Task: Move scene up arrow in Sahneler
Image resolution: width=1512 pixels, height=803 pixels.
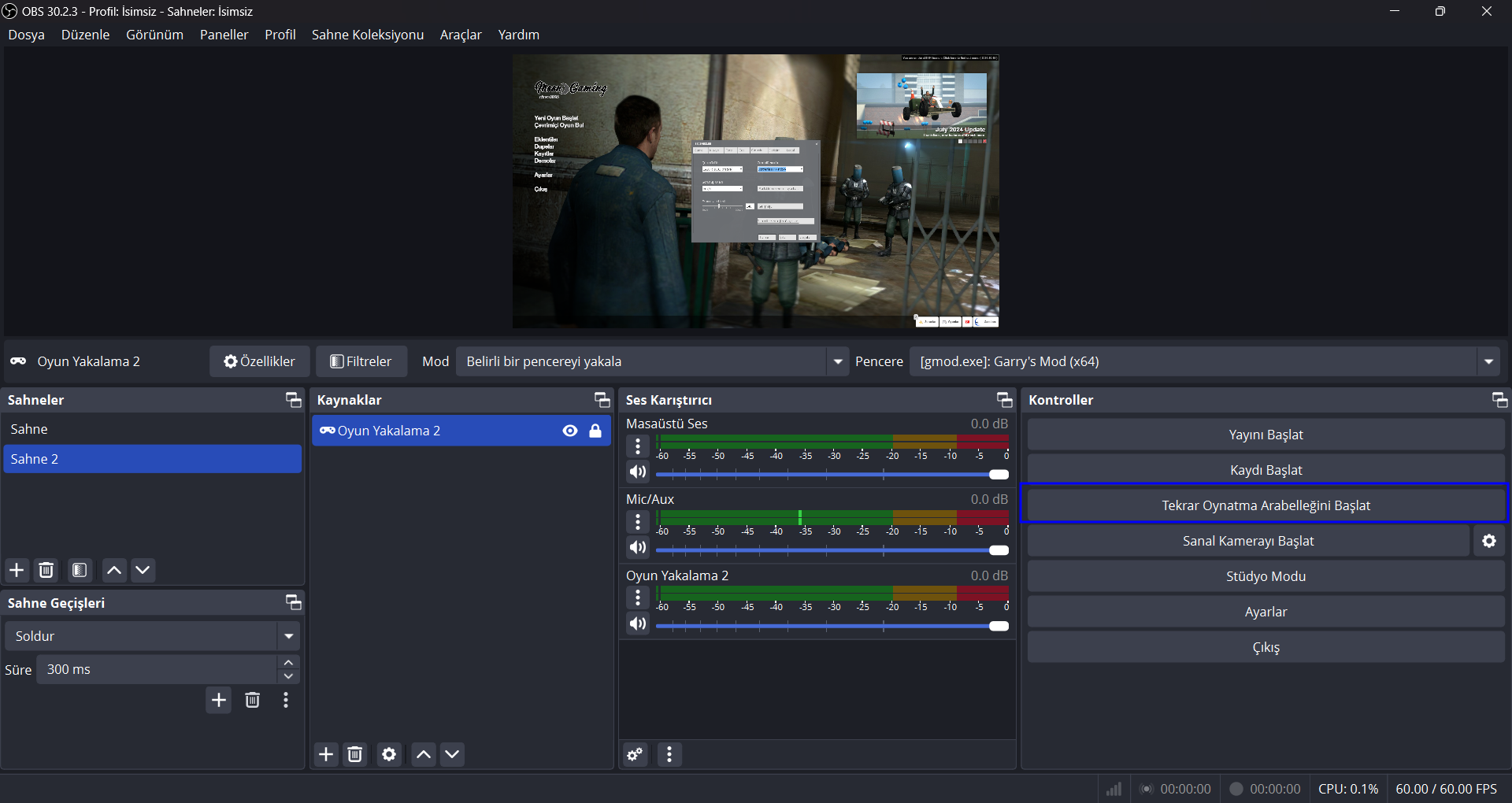Action: [114, 570]
